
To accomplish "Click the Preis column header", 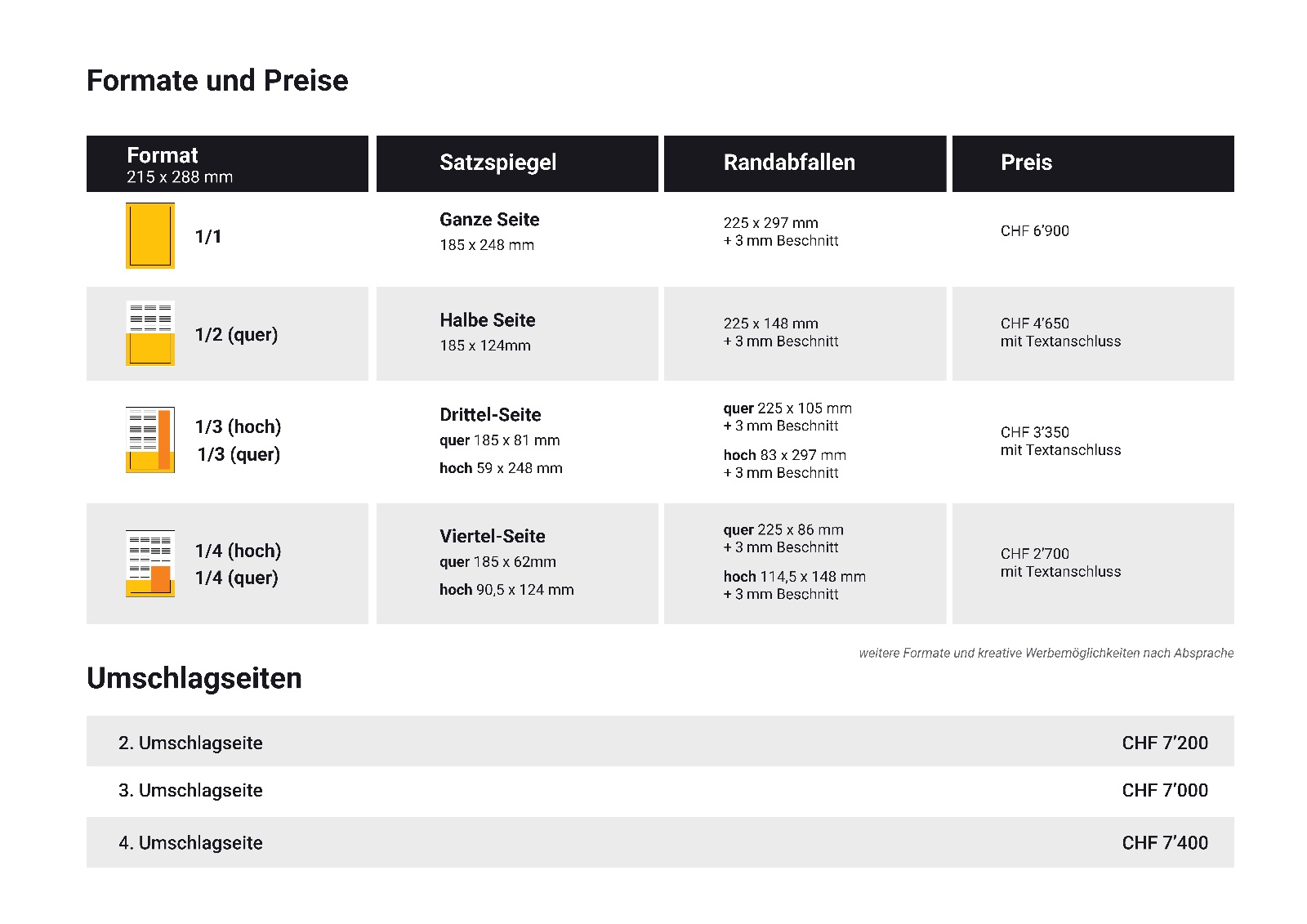I will [x=1026, y=163].
